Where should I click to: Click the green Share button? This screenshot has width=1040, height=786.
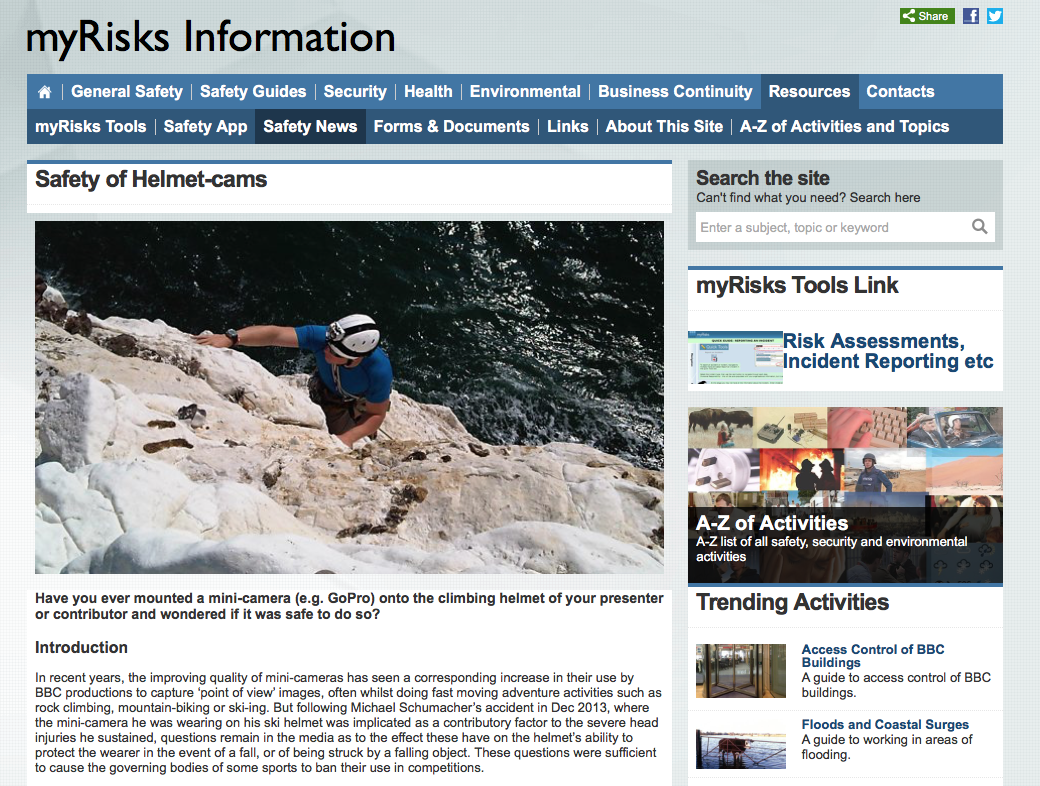click(927, 16)
